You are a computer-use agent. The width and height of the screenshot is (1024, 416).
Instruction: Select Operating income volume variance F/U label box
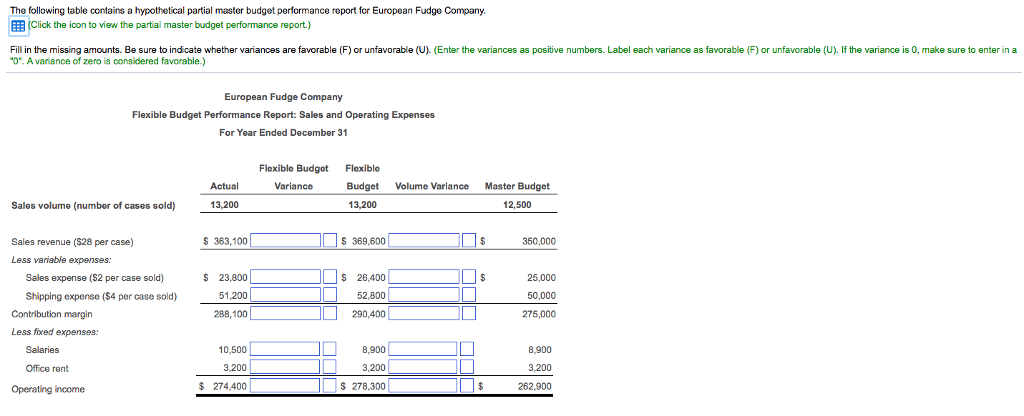point(469,387)
